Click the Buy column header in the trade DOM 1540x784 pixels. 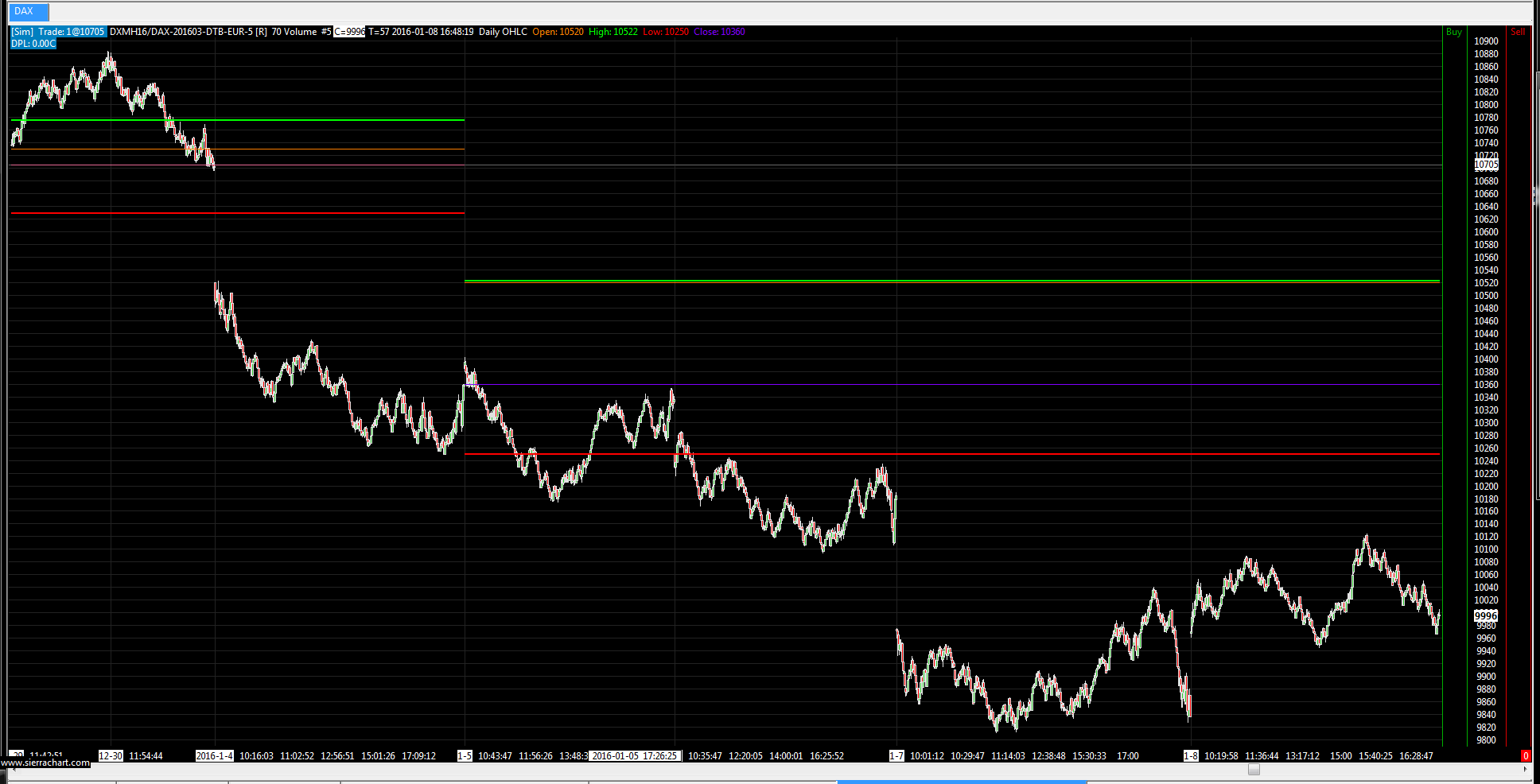coord(1454,32)
